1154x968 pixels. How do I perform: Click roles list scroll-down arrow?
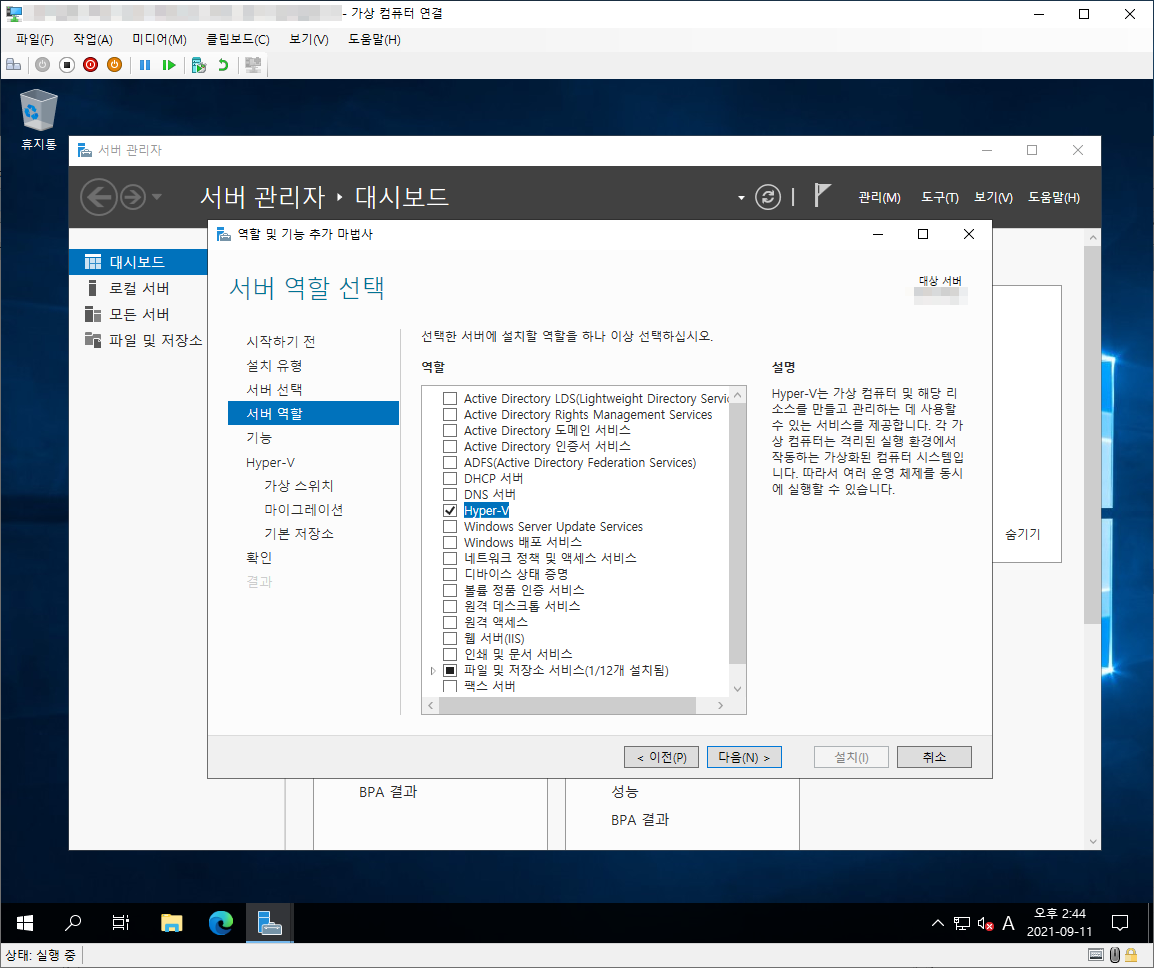737,689
